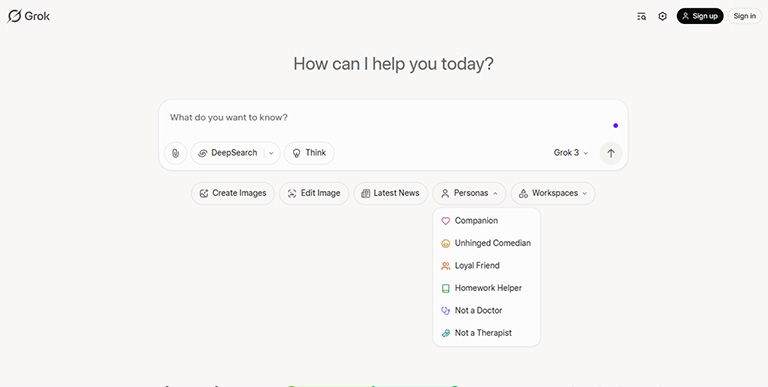
Task: Select the Companion persona
Action: (486, 221)
